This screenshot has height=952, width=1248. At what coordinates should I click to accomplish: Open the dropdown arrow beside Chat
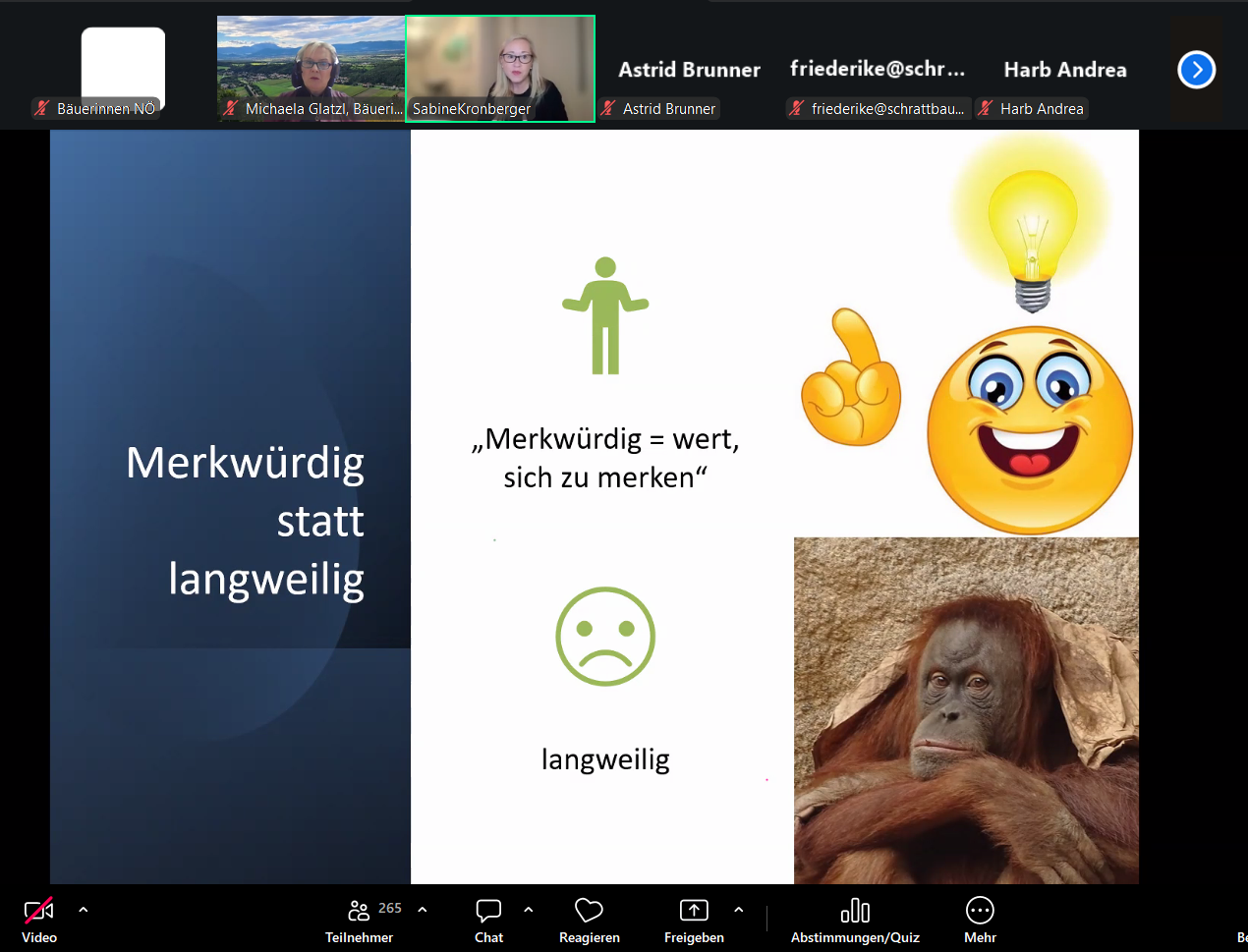[529, 909]
